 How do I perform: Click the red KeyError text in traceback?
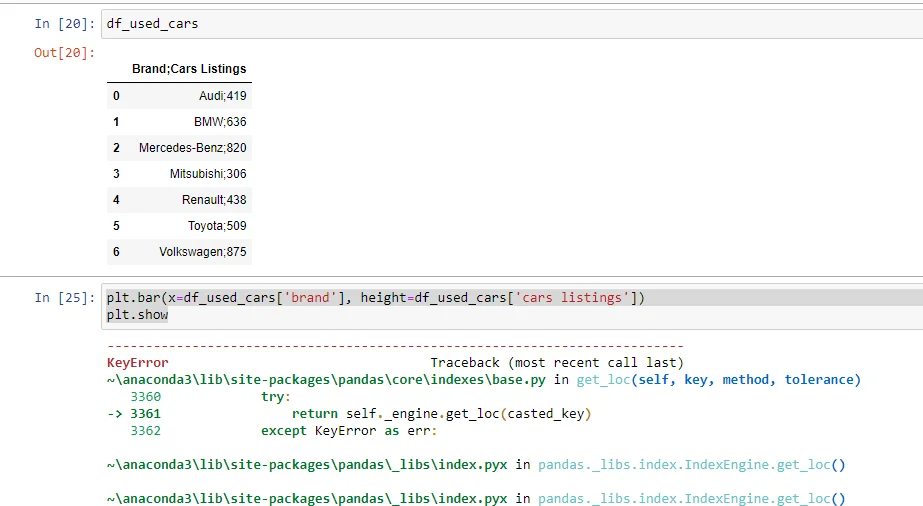[x=137, y=363]
